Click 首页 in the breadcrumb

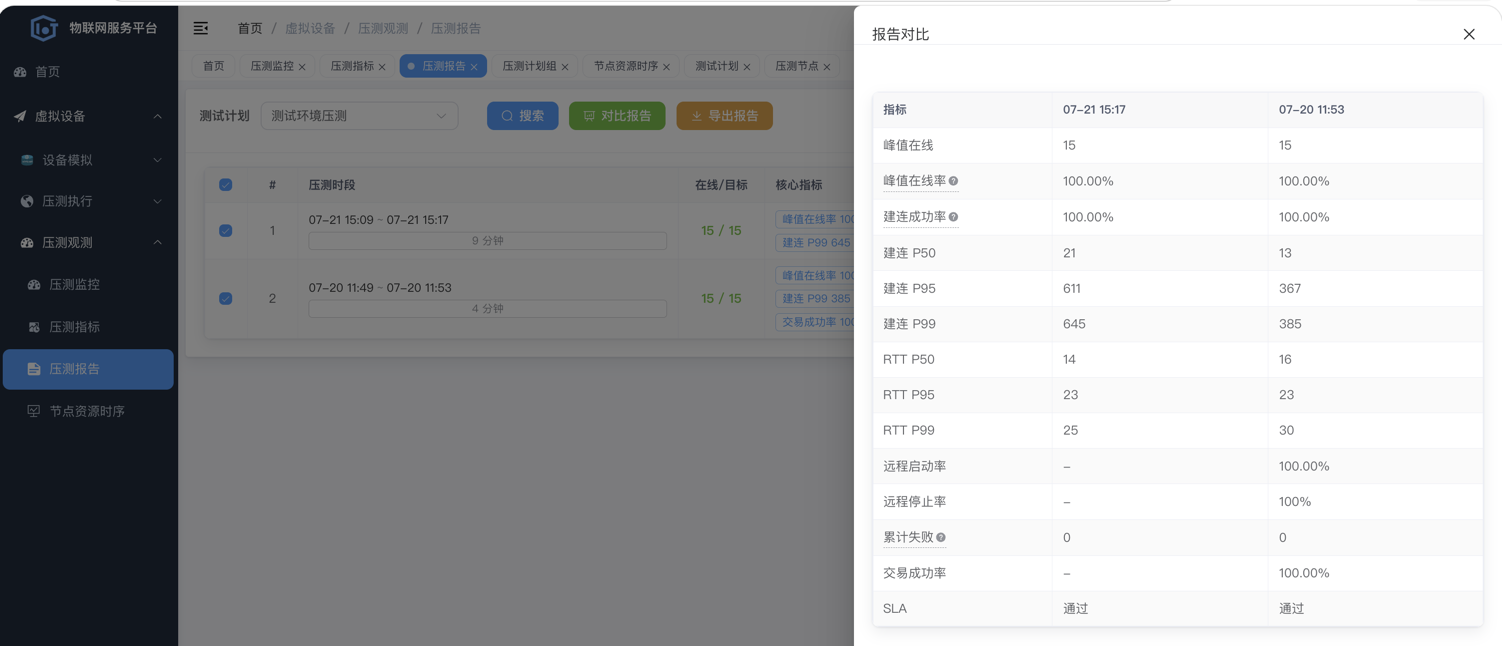click(250, 28)
